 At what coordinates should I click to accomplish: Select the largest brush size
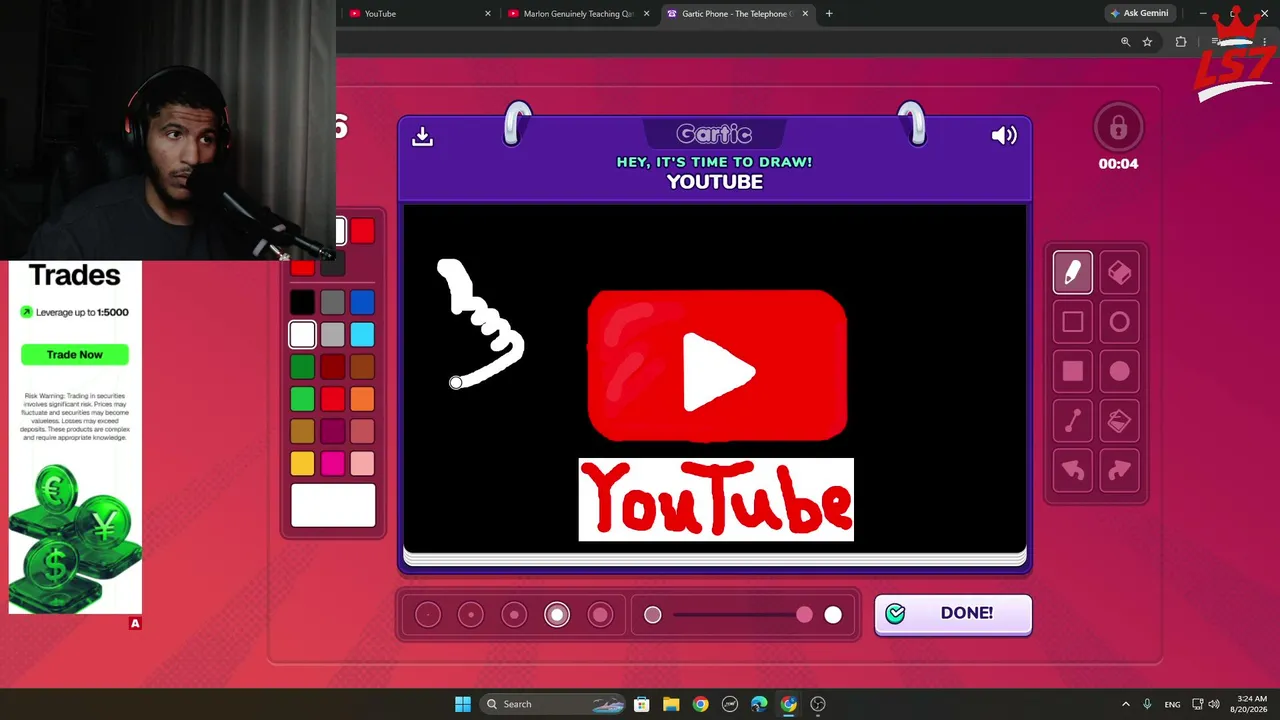600,615
